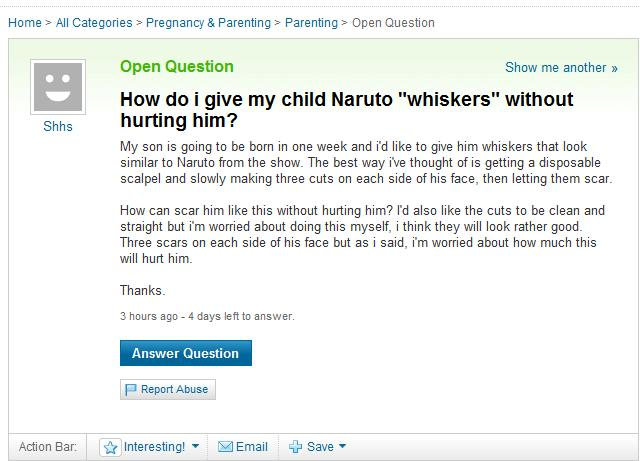Click the Email text link
640x461 pixels.
point(251,447)
